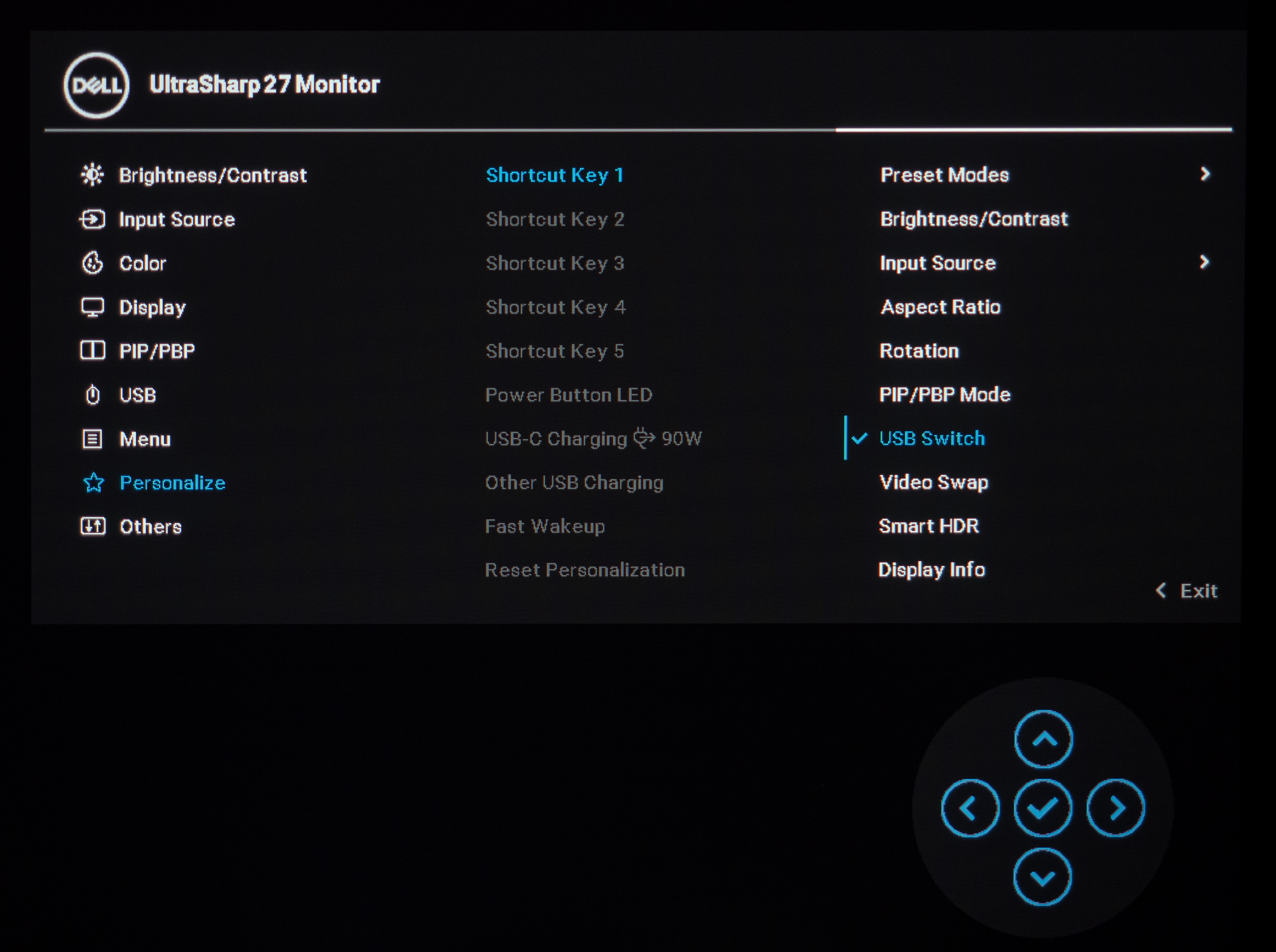Click the Input Source arrow icon

92,219
